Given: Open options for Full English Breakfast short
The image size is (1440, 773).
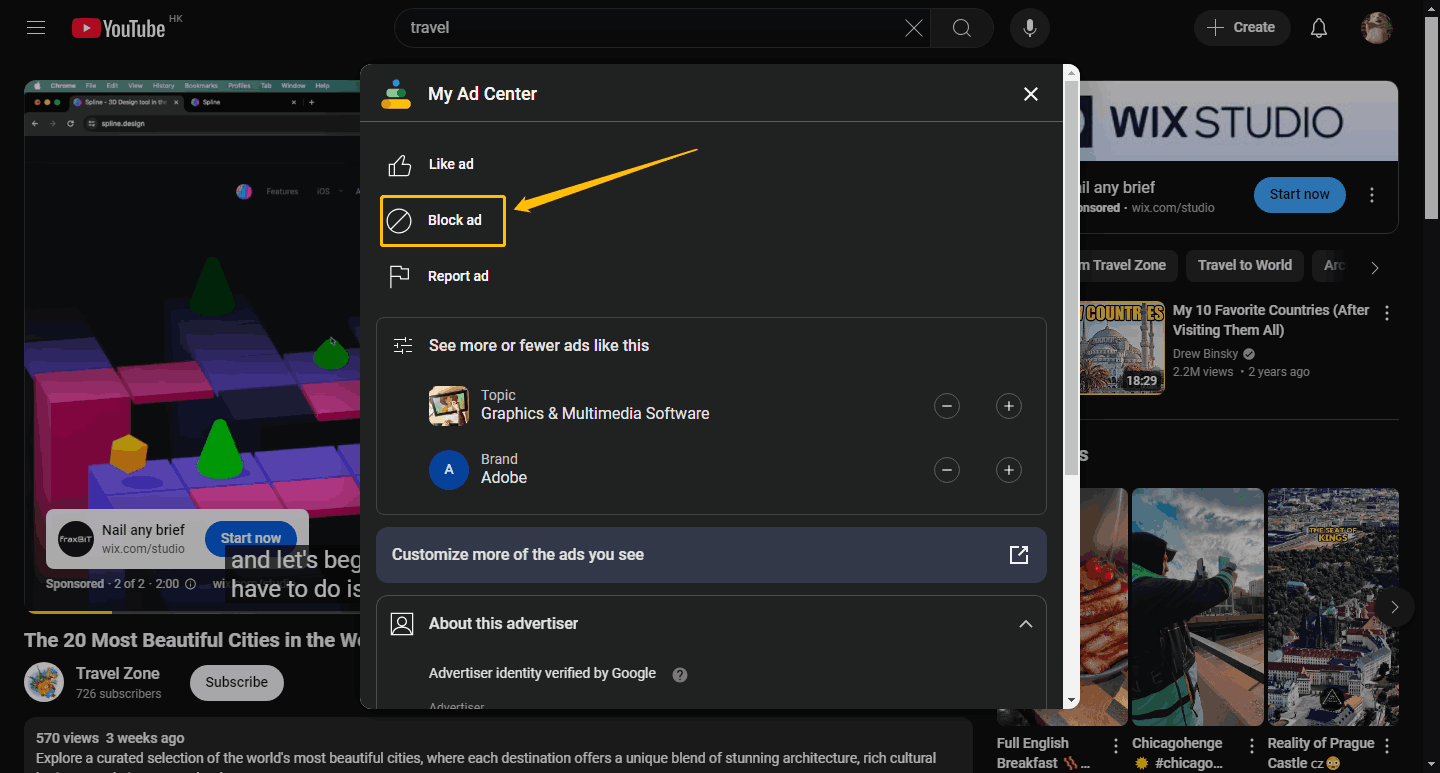Looking at the screenshot, I should [1116, 746].
